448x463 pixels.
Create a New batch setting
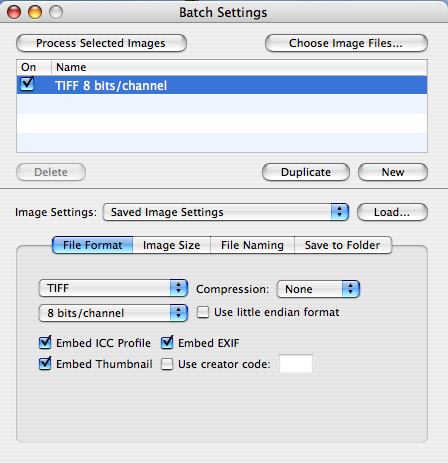tap(393, 172)
